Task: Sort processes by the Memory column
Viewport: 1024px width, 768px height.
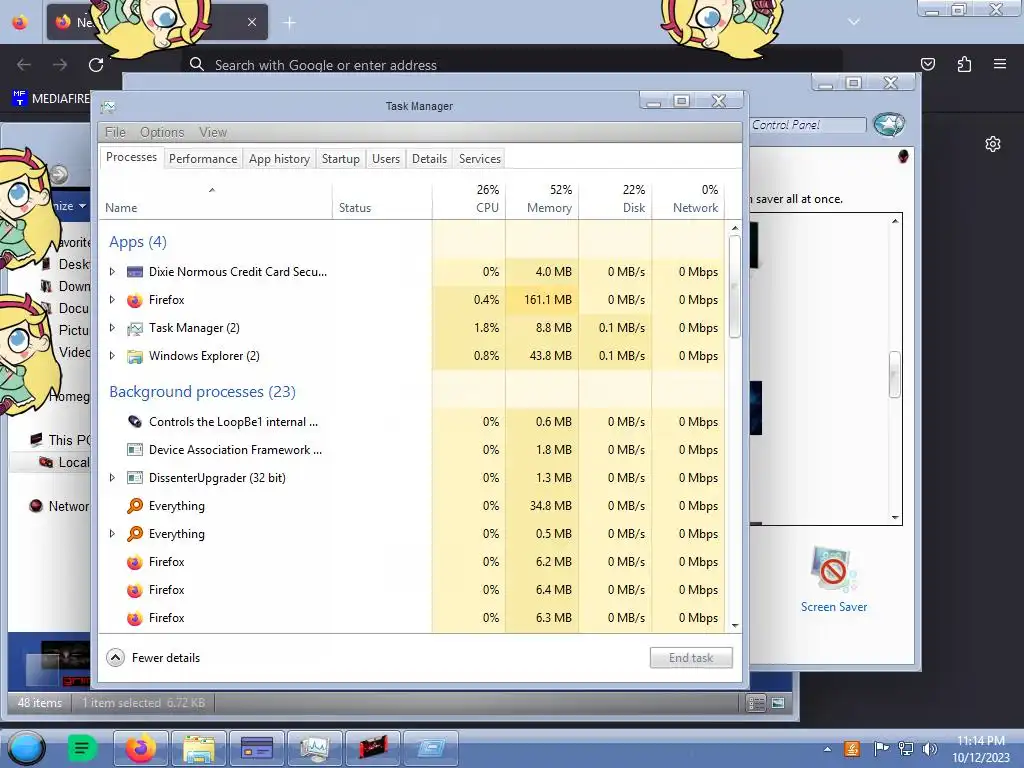Action: (542, 199)
